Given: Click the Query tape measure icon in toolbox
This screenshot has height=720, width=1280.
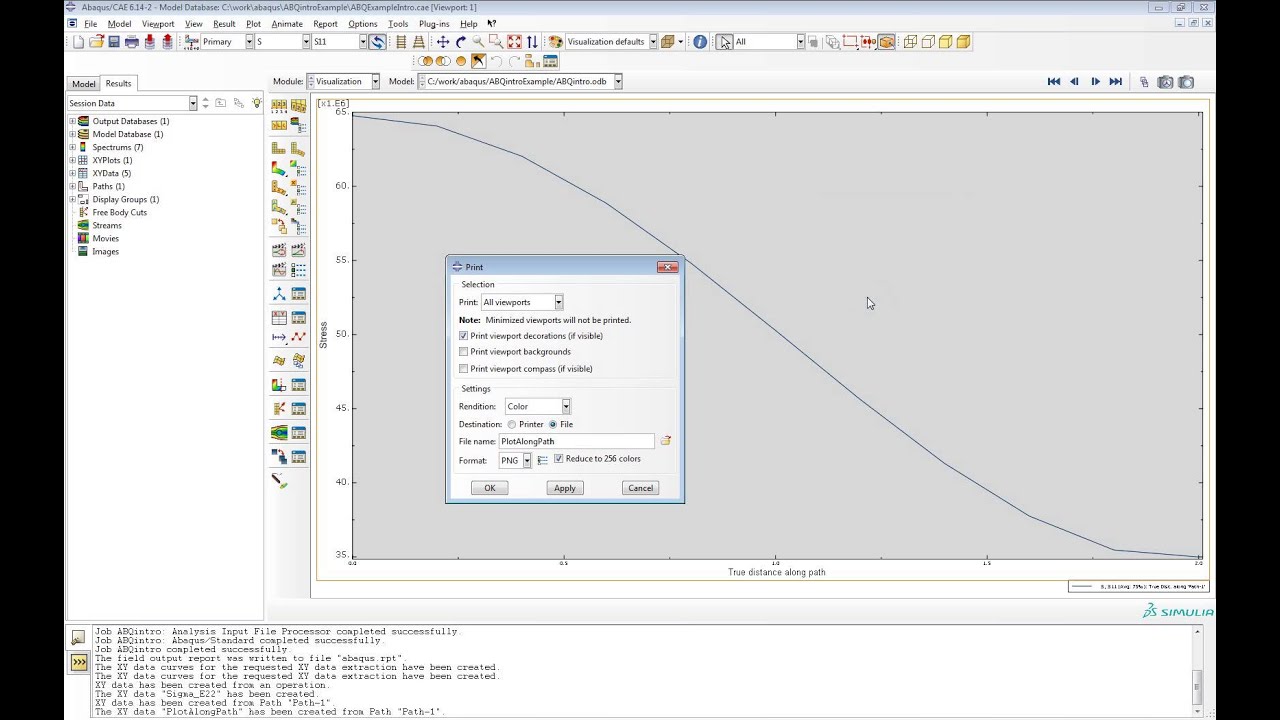Looking at the screenshot, I should point(279,480).
